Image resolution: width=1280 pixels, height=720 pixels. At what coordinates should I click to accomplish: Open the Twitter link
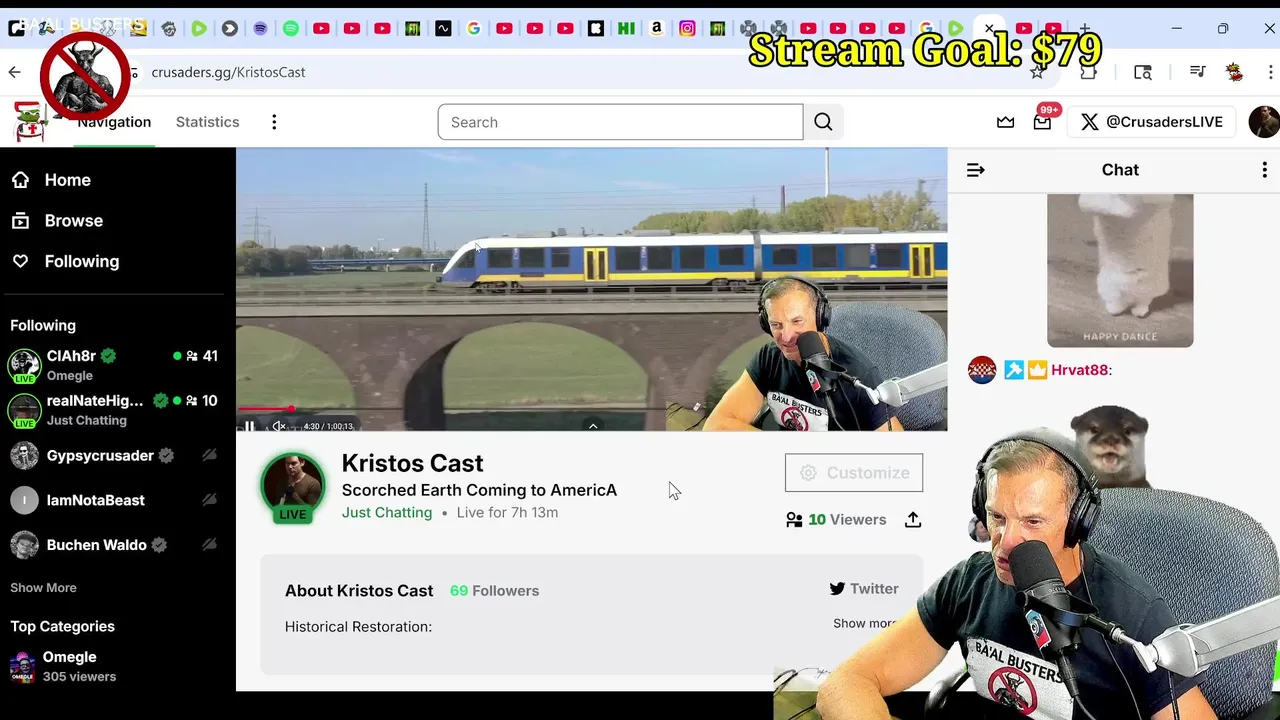point(864,589)
